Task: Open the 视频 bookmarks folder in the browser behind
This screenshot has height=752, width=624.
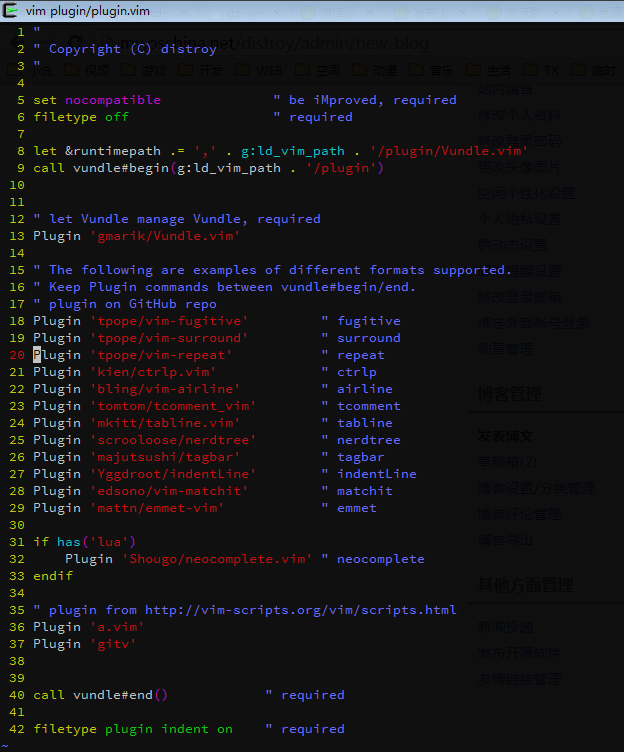Action: [x=89, y=70]
